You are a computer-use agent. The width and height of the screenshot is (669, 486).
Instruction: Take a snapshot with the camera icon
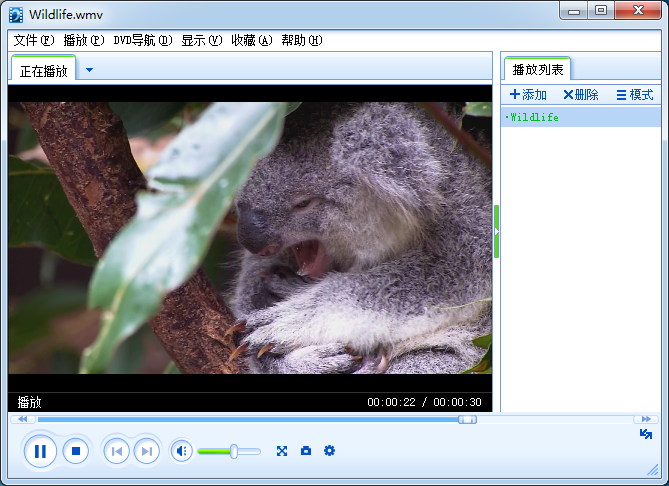[306, 451]
